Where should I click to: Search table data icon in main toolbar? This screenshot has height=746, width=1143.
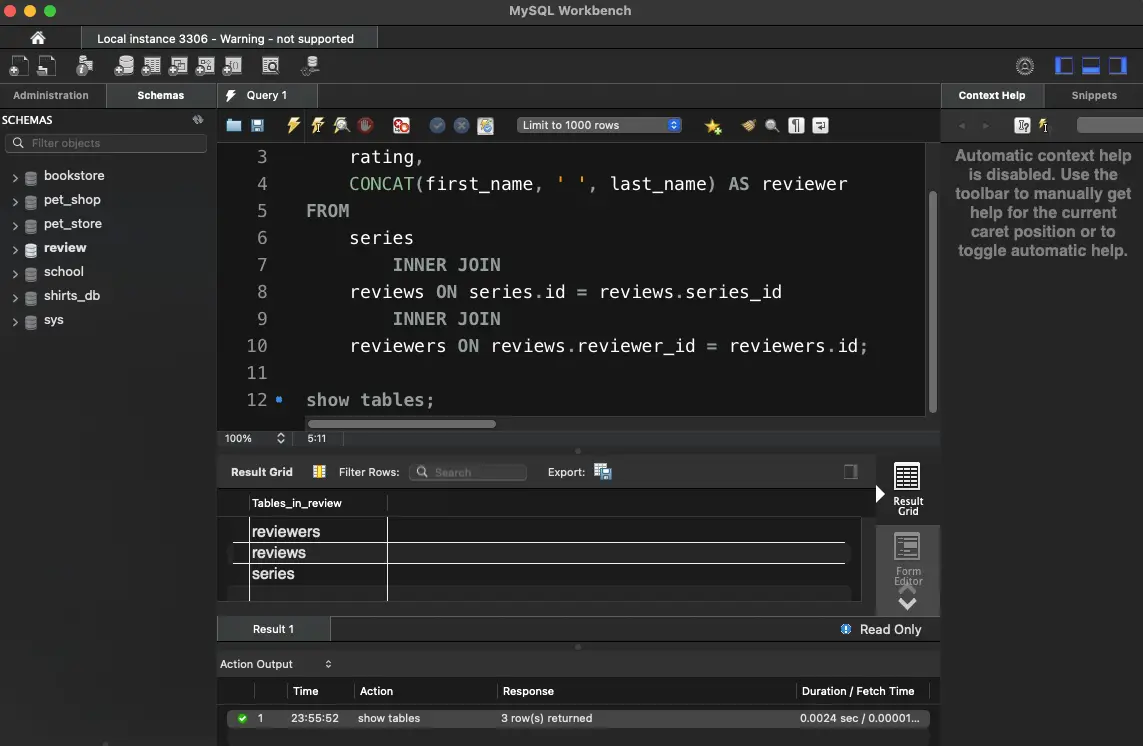pyautogui.click(x=270, y=66)
